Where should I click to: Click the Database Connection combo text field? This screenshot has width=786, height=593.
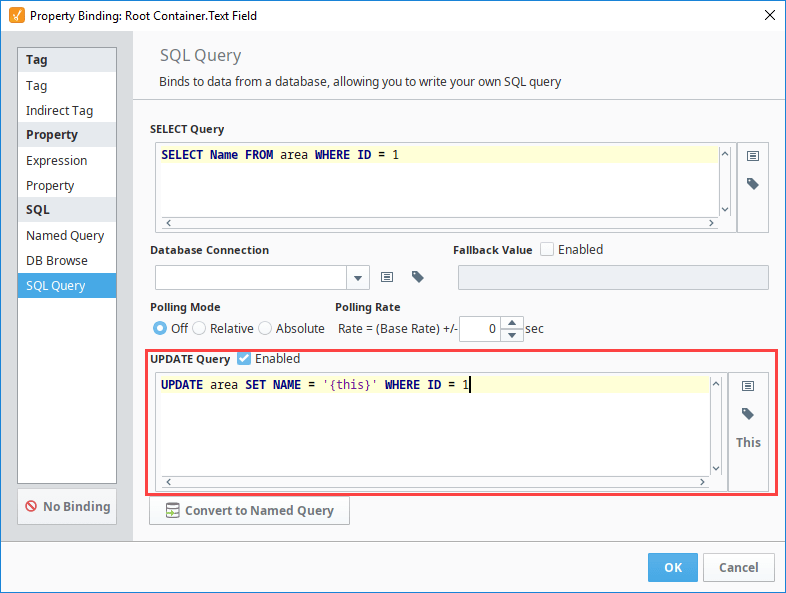(x=251, y=278)
